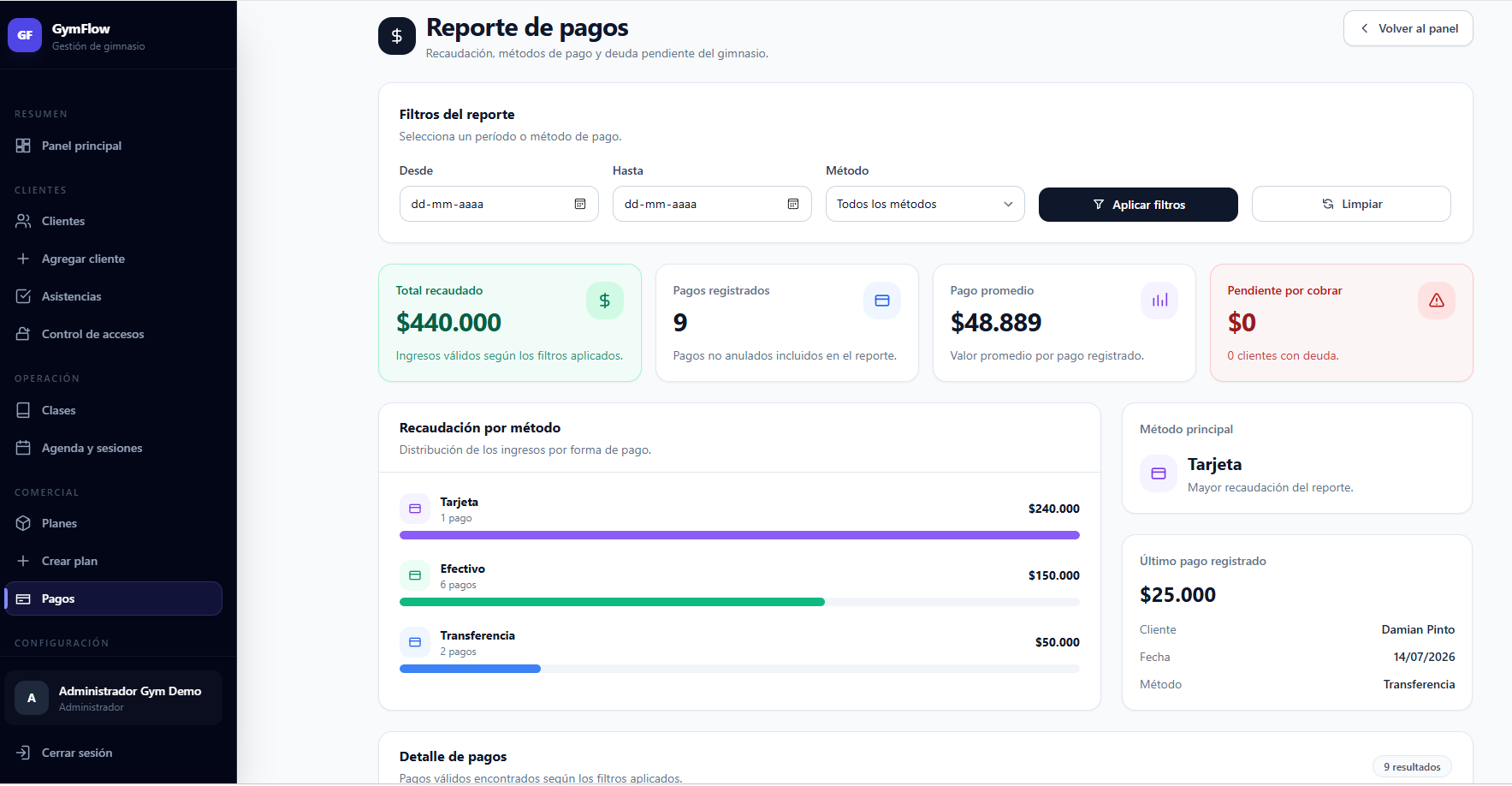The height and width of the screenshot is (786, 1512).
Task: Click the $440.000 total recaudado amount
Action: point(448,323)
